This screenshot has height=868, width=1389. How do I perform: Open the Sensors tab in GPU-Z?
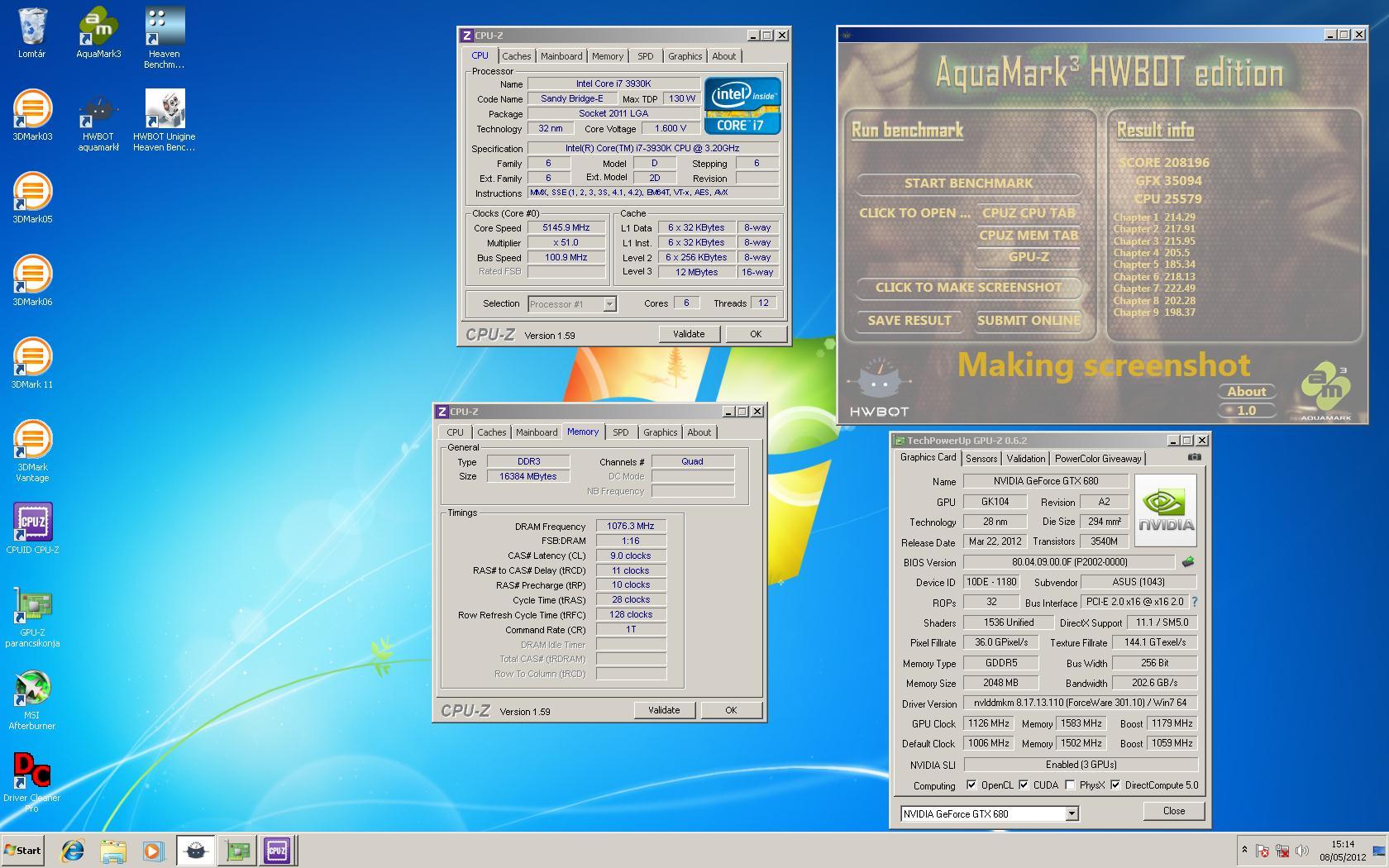point(981,459)
